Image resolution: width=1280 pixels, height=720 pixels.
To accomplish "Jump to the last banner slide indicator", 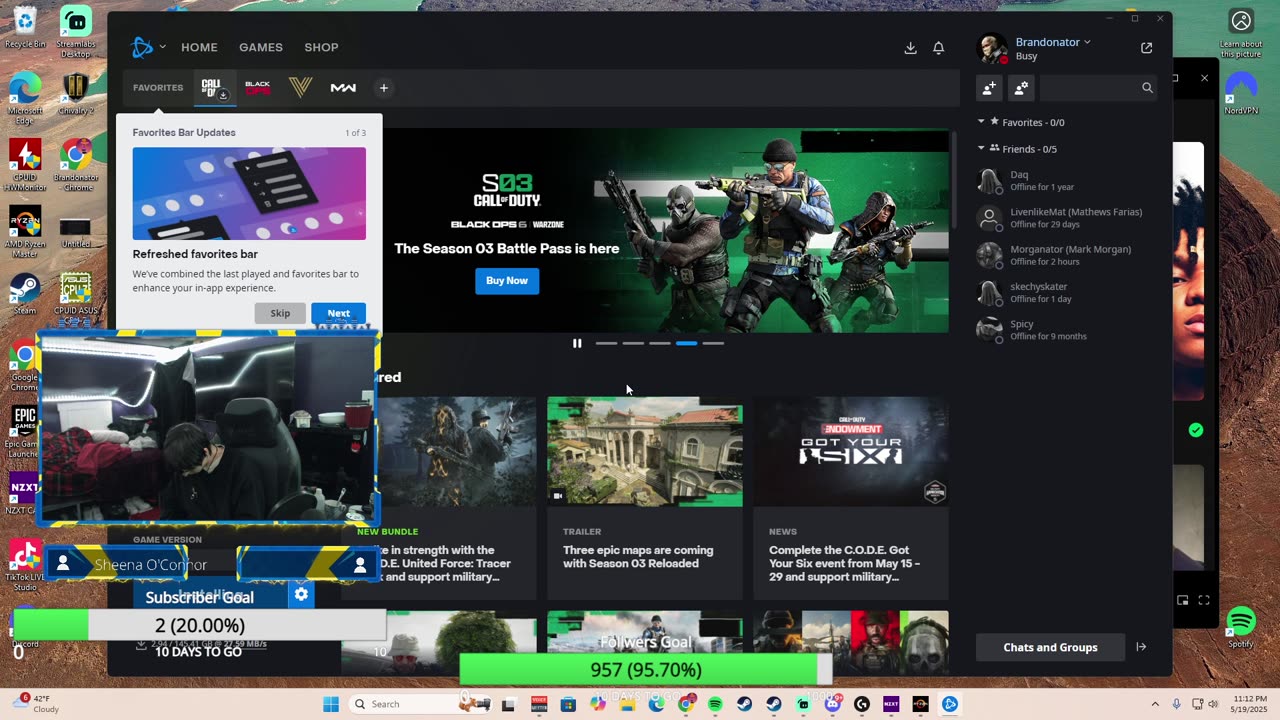I will point(713,343).
